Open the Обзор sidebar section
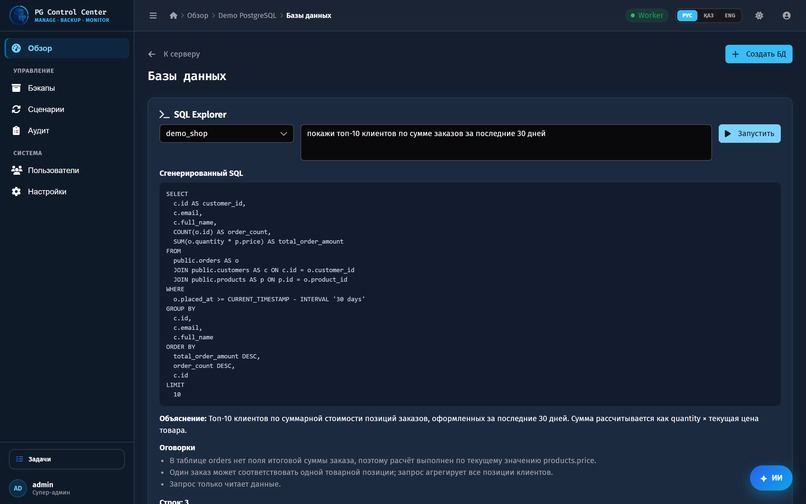 click(67, 48)
